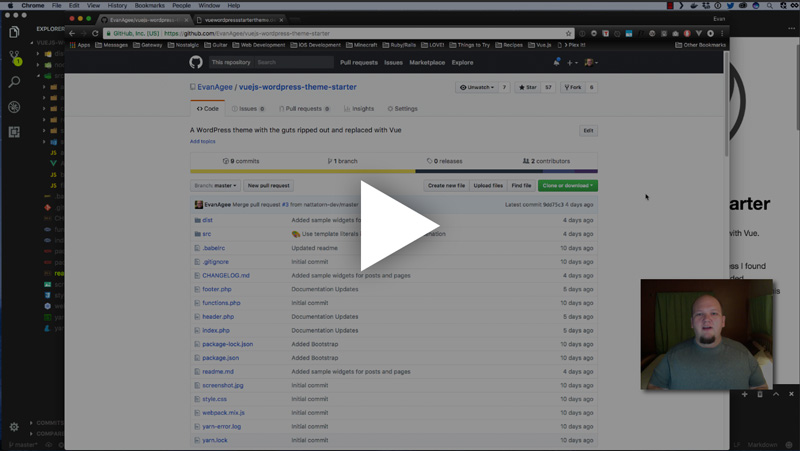Click the 9 commits link
800x451 pixels.
[241, 161]
